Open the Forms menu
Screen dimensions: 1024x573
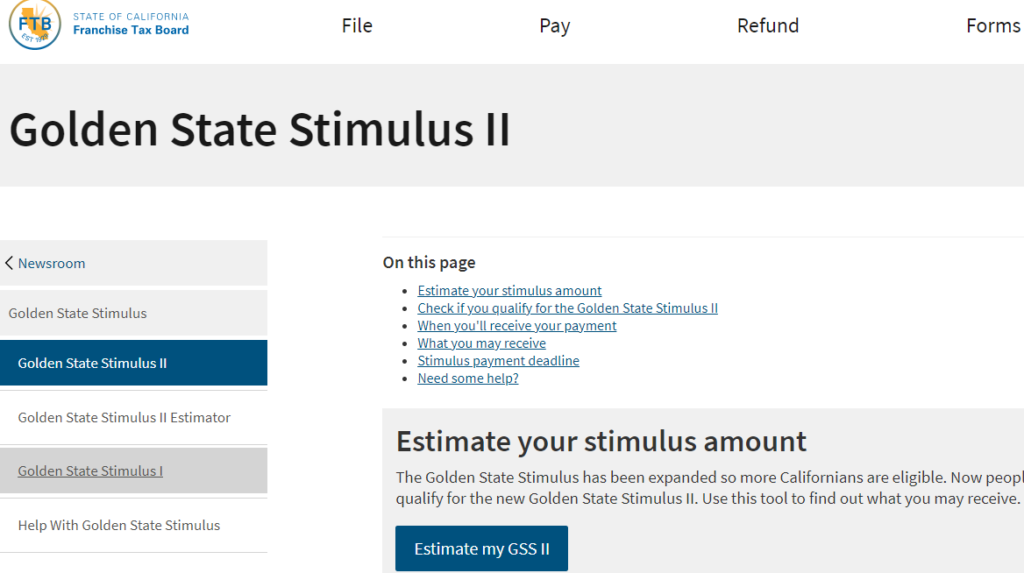992,26
